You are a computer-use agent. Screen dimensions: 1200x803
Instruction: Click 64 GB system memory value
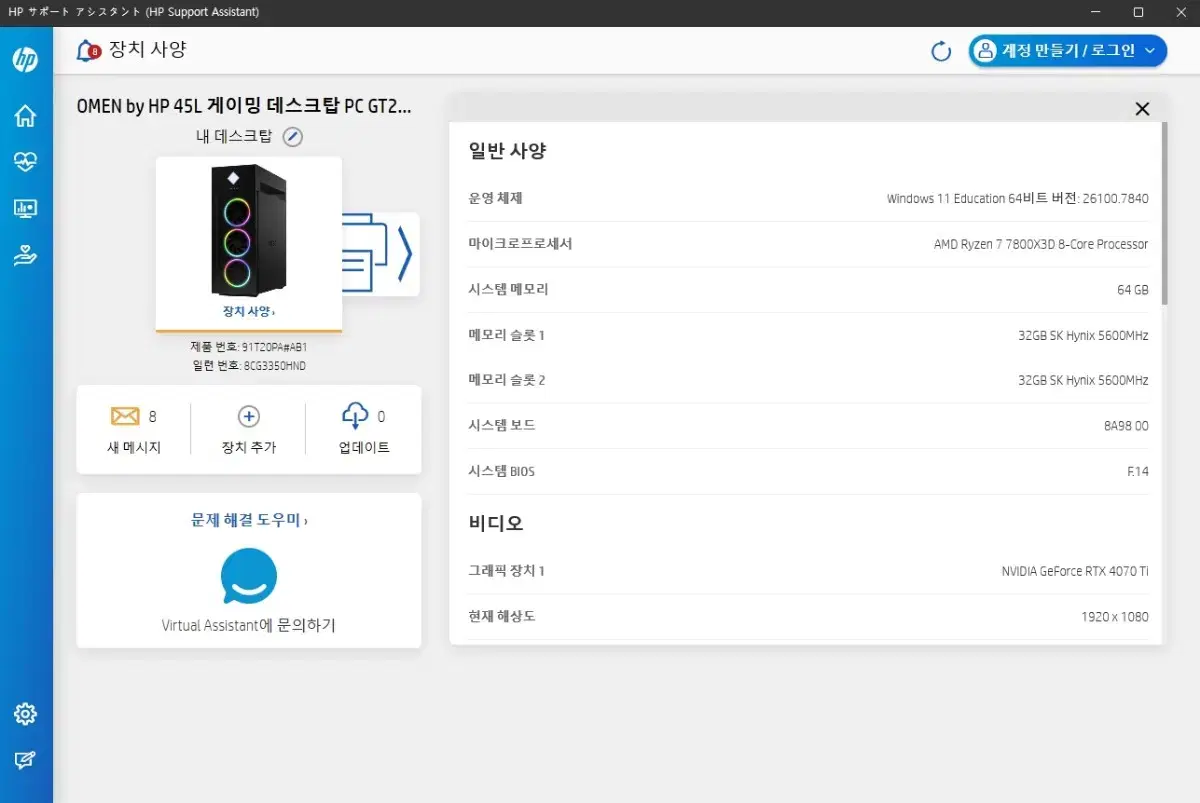click(1132, 290)
